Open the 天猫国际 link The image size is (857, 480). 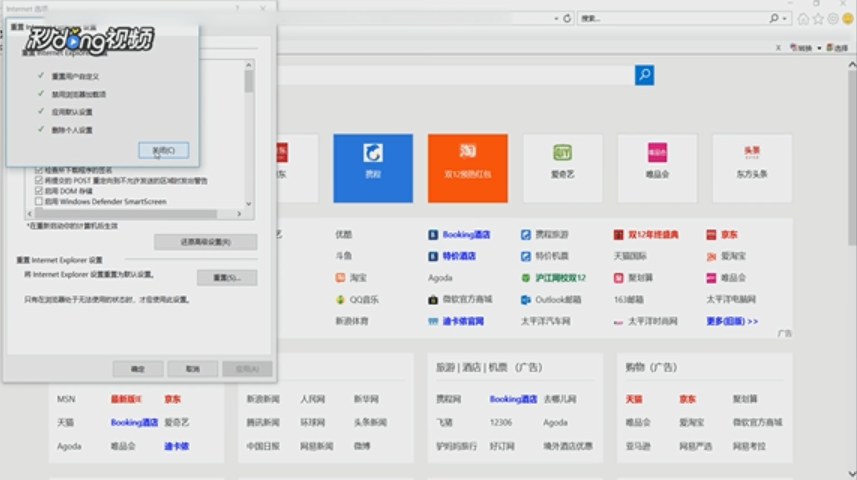pyautogui.click(x=630, y=256)
